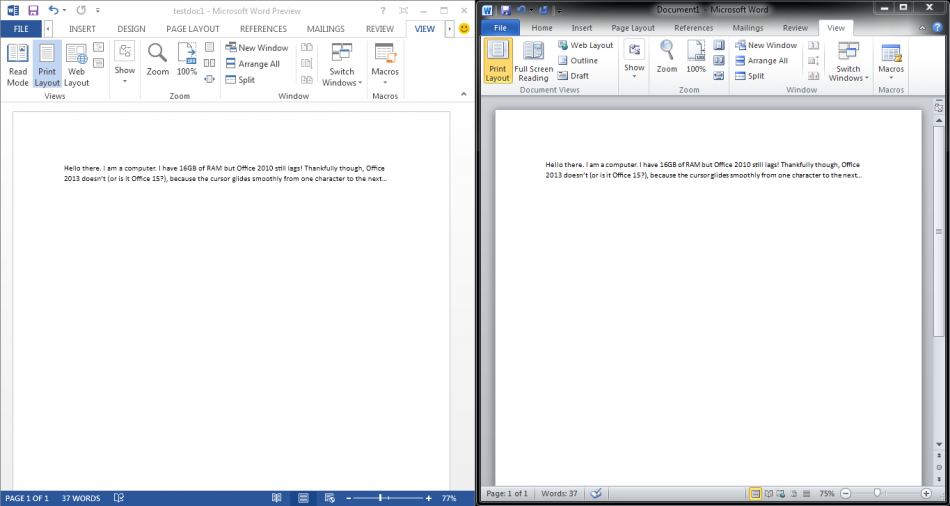Toggle Web Layout icon, Word 2013 status bar
Viewport: 950px width, 506px height.
(x=330, y=498)
